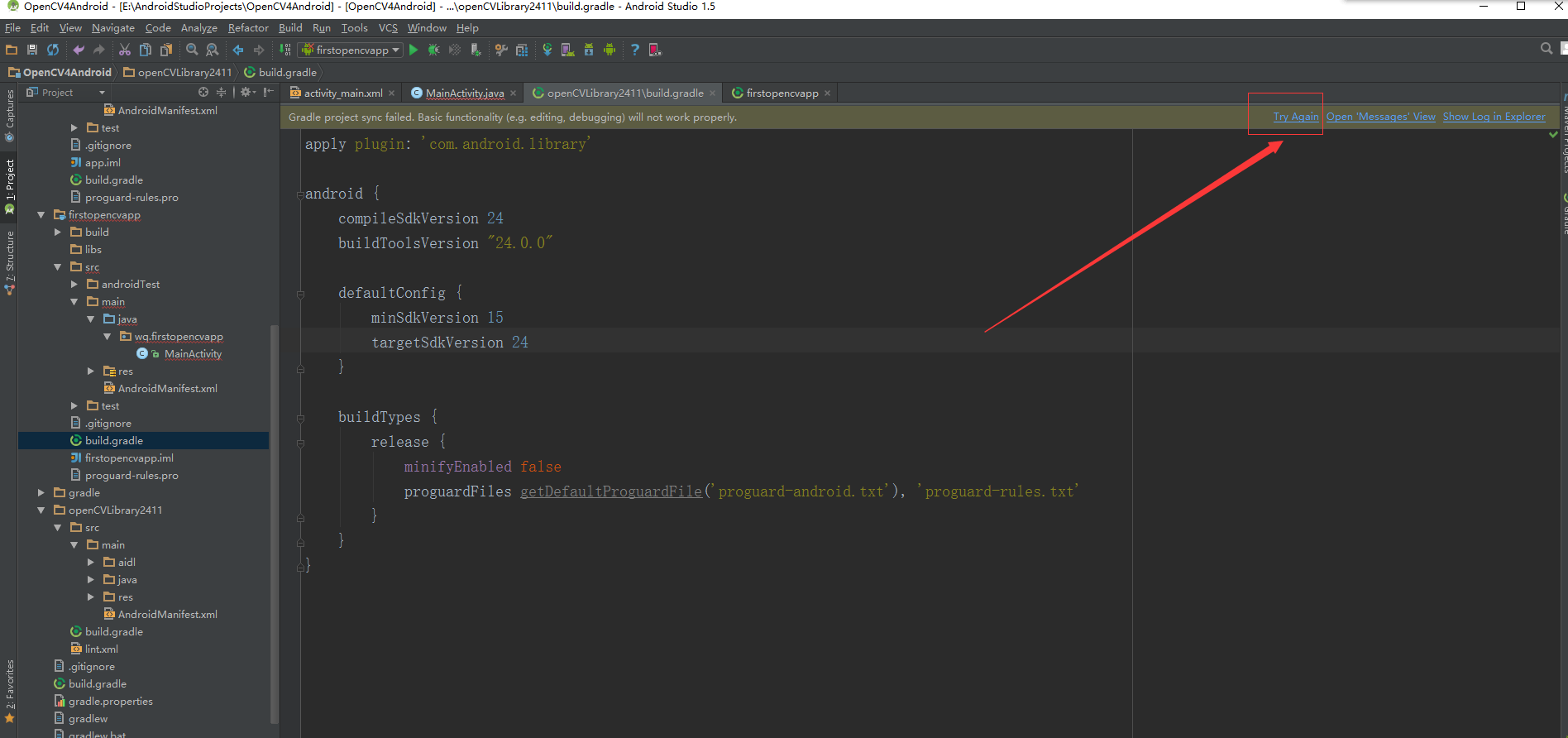This screenshot has width=1568, height=738.
Task: Click the Cut scissors icon
Action: click(125, 50)
